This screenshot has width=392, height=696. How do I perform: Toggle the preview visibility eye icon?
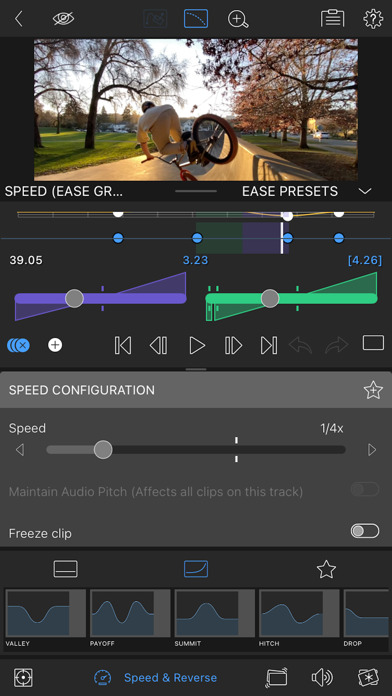click(63, 19)
